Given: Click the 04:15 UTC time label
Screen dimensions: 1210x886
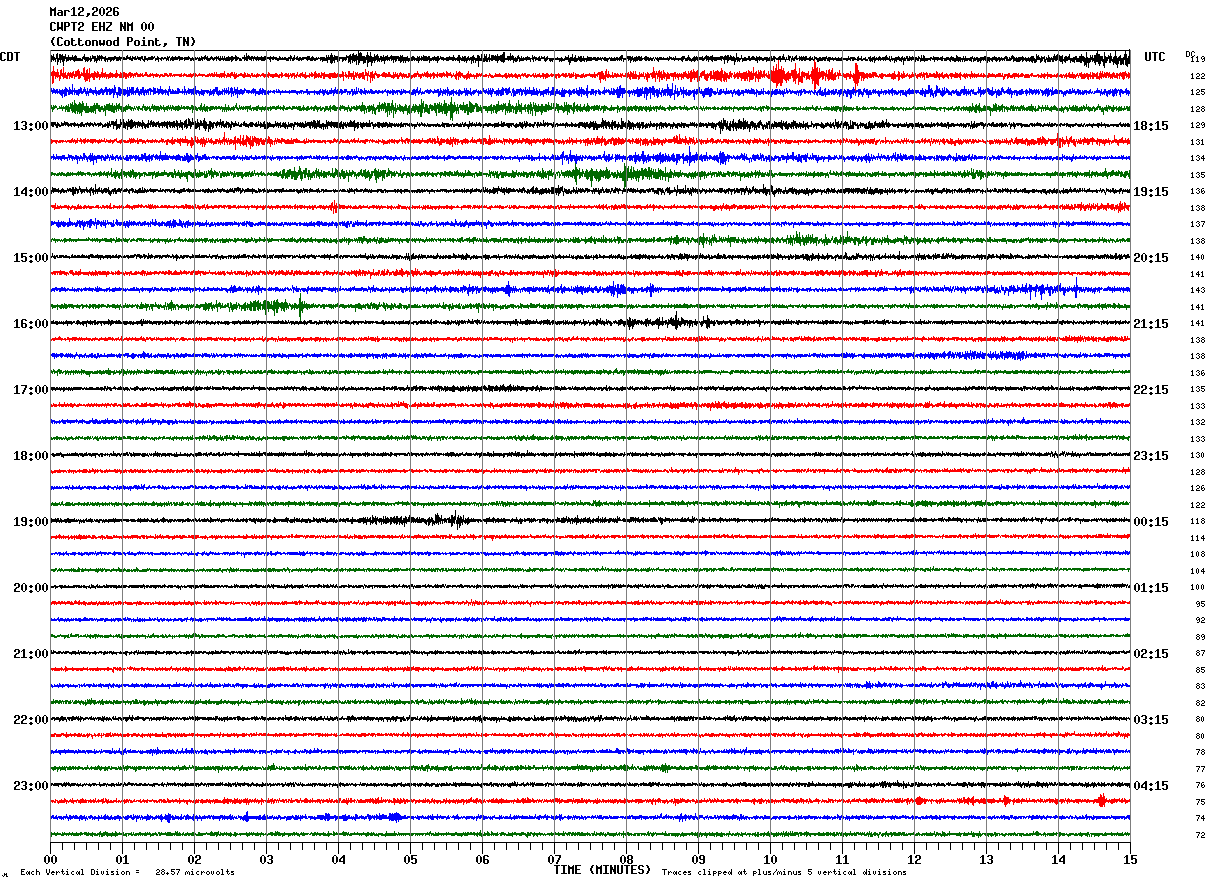Looking at the screenshot, I should [x=1151, y=786].
